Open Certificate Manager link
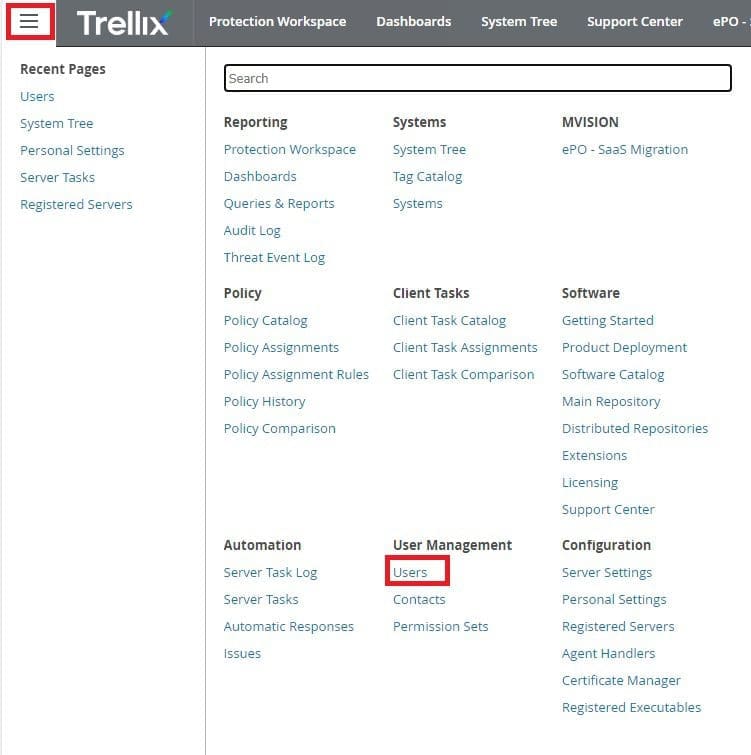This screenshot has width=751, height=755. tap(621, 680)
